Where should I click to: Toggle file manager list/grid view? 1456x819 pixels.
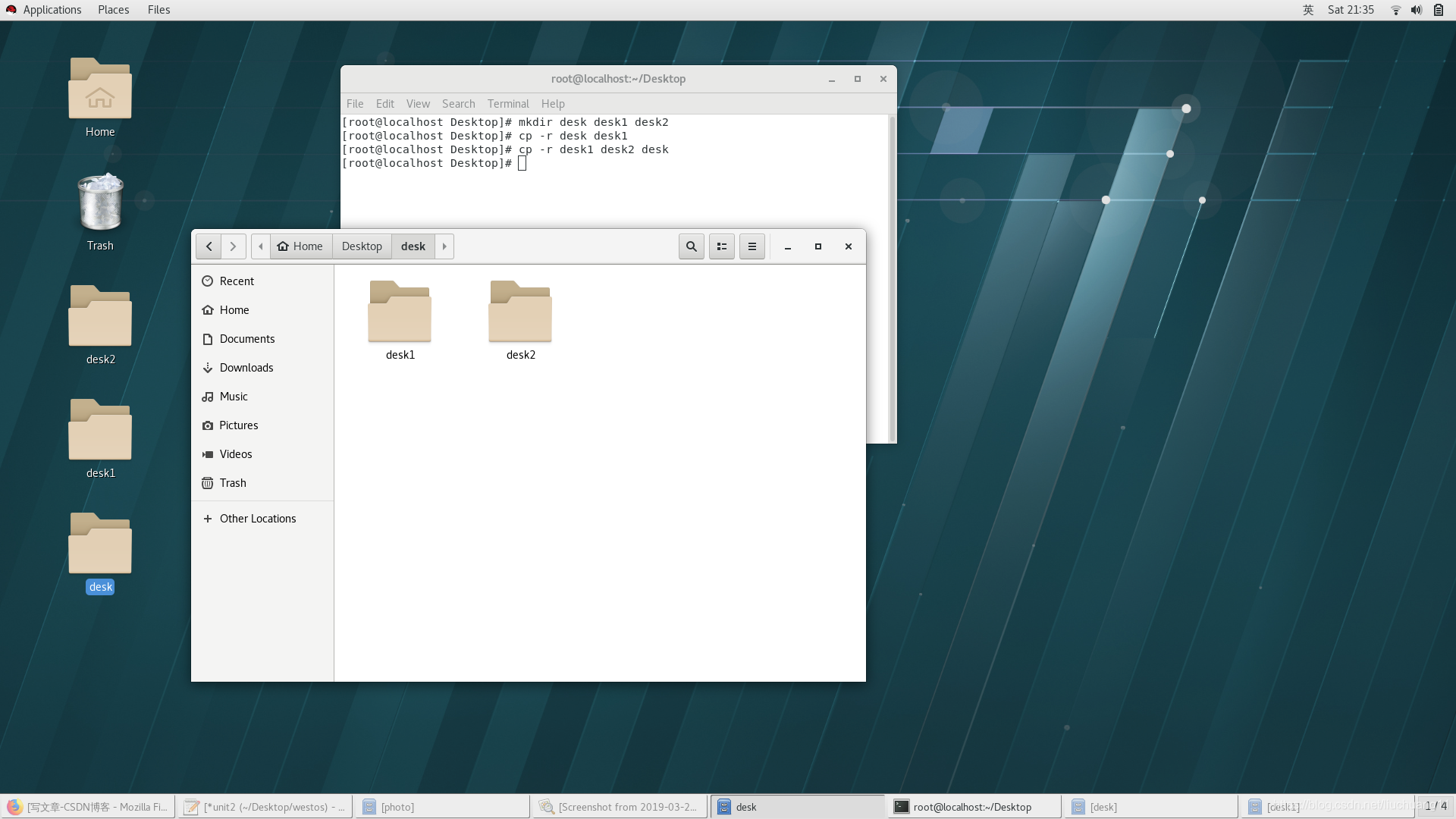[722, 246]
